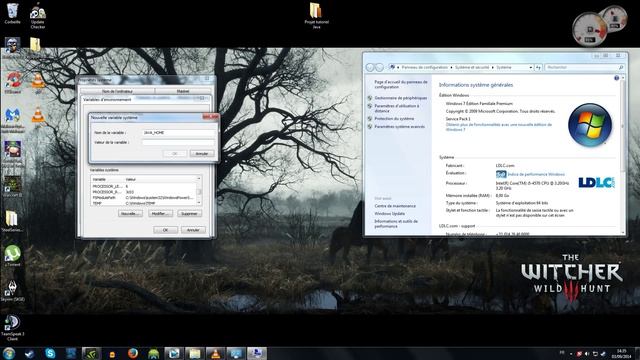Click Annuler in Nouvelle variable système dialog

pyautogui.click(x=202, y=154)
